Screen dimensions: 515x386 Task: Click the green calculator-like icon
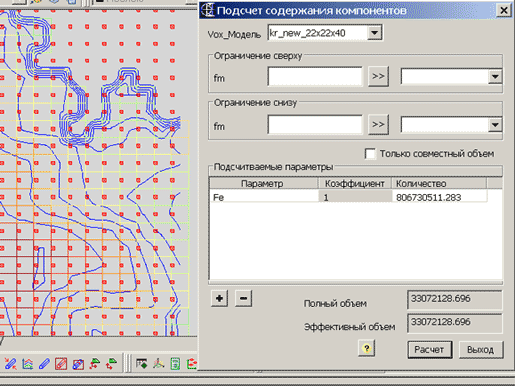click(175, 364)
